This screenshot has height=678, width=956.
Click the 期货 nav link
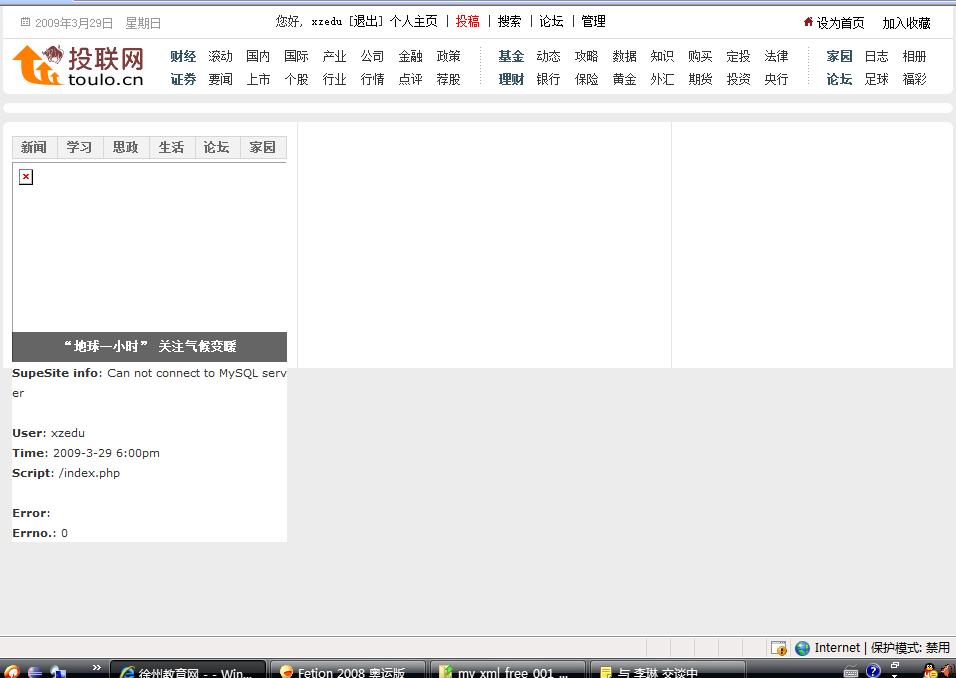click(701, 79)
